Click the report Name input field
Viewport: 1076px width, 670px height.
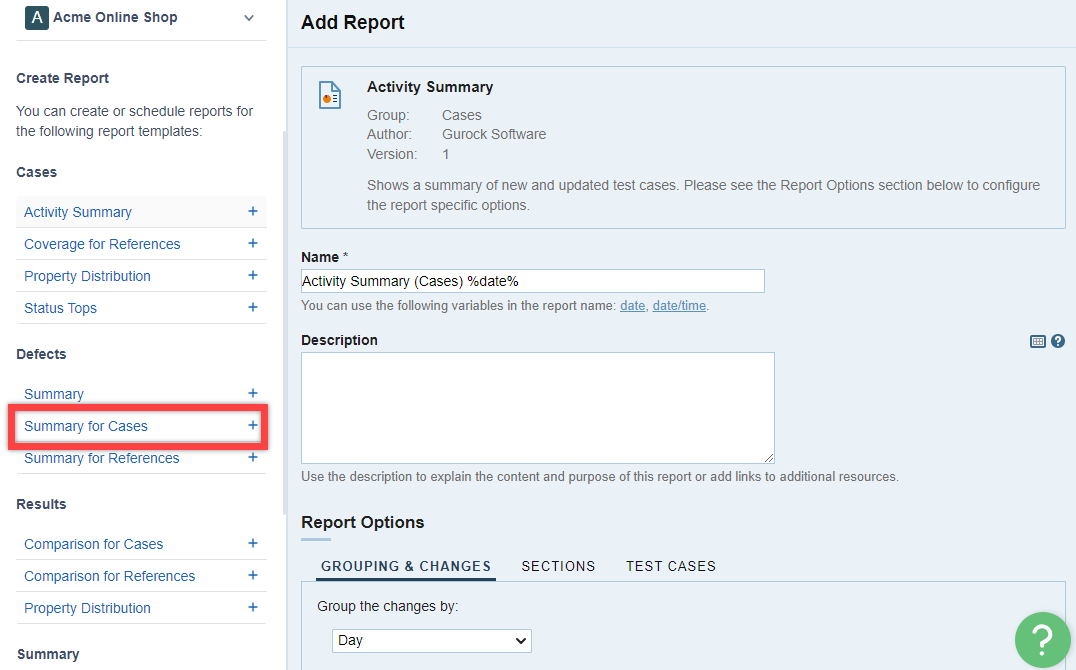pos(532,281)
